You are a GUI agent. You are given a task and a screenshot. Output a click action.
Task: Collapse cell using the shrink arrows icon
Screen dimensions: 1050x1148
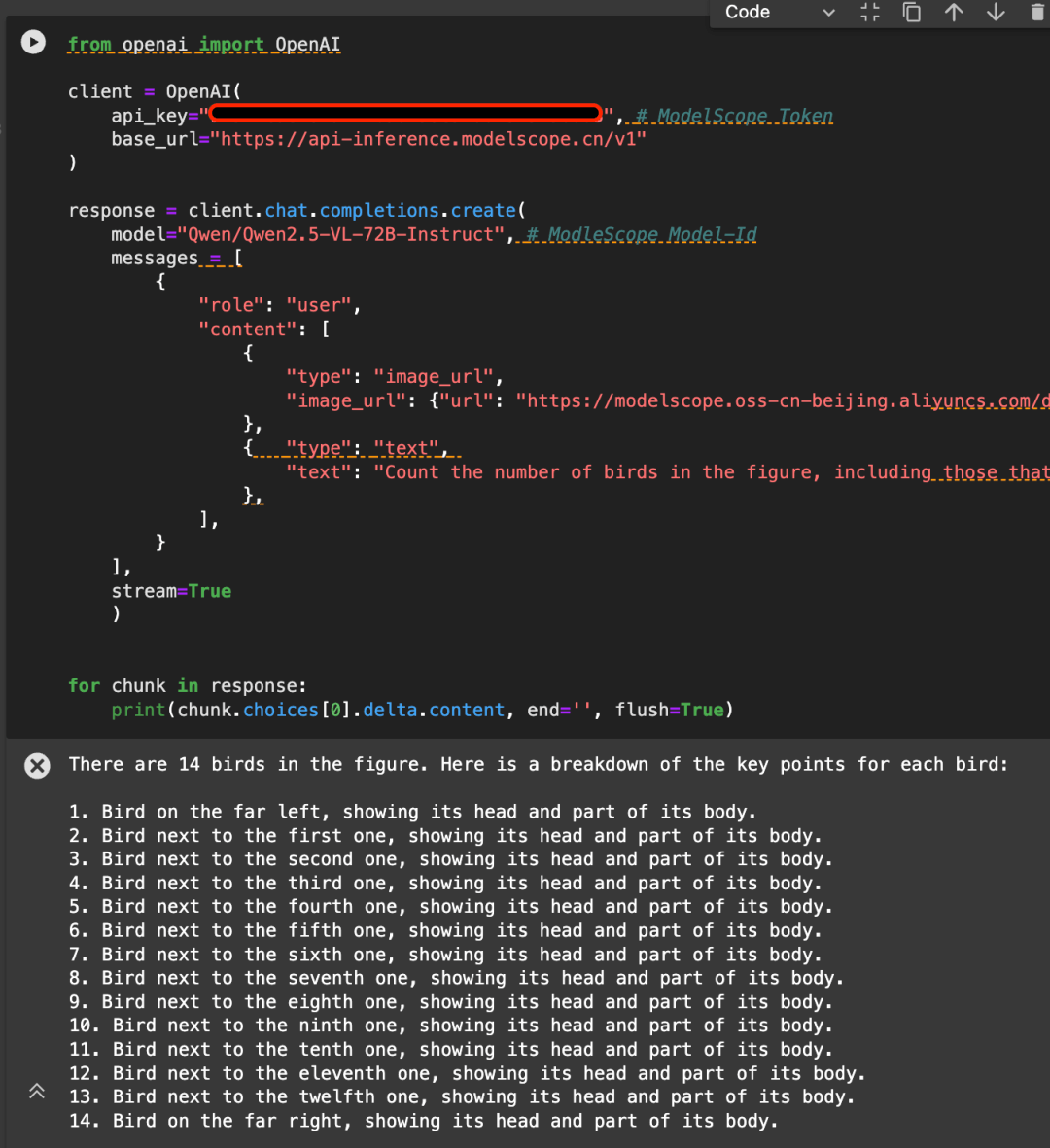(x=870, y=13)
